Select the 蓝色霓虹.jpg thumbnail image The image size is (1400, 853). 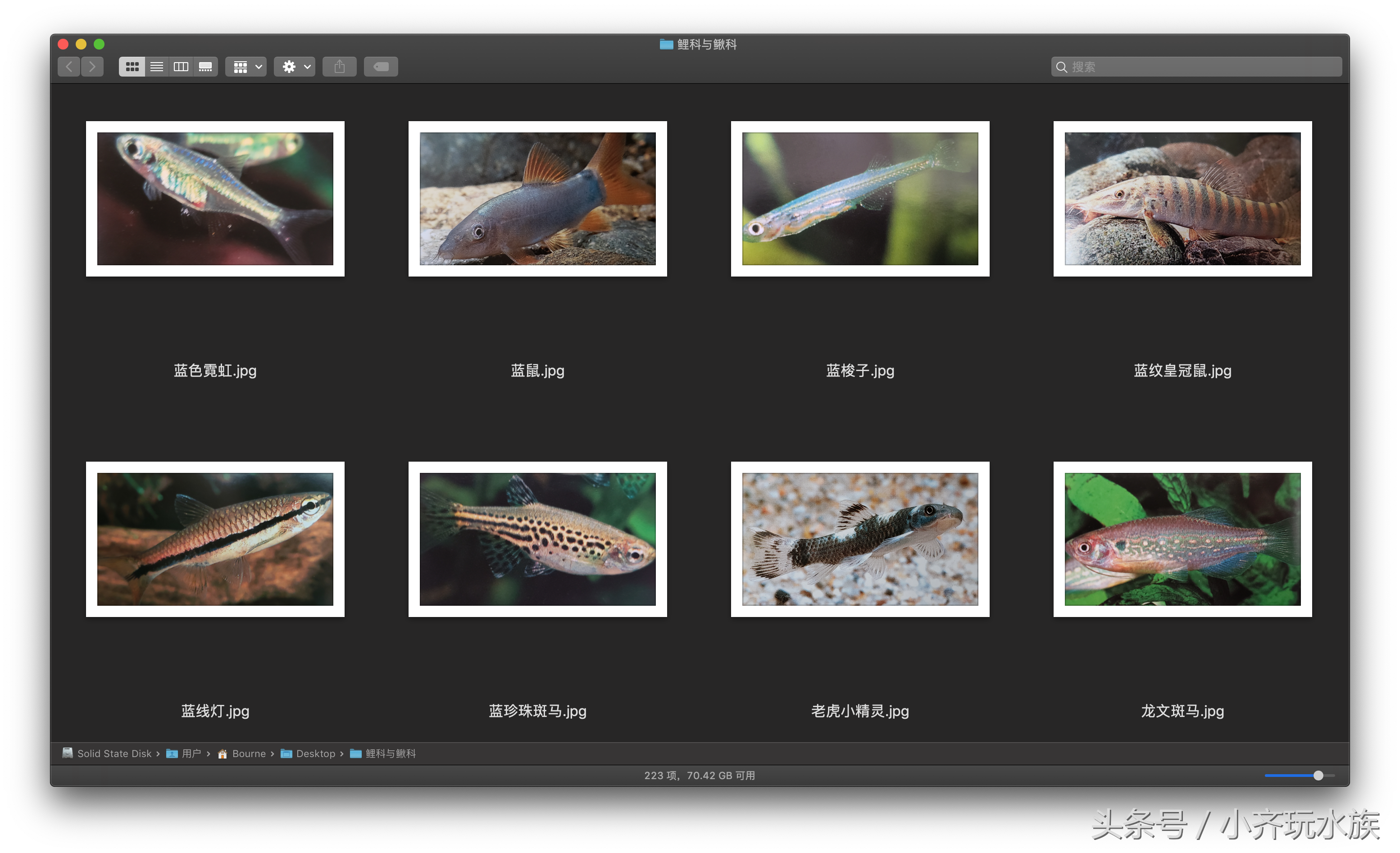(x=215, y=199)
